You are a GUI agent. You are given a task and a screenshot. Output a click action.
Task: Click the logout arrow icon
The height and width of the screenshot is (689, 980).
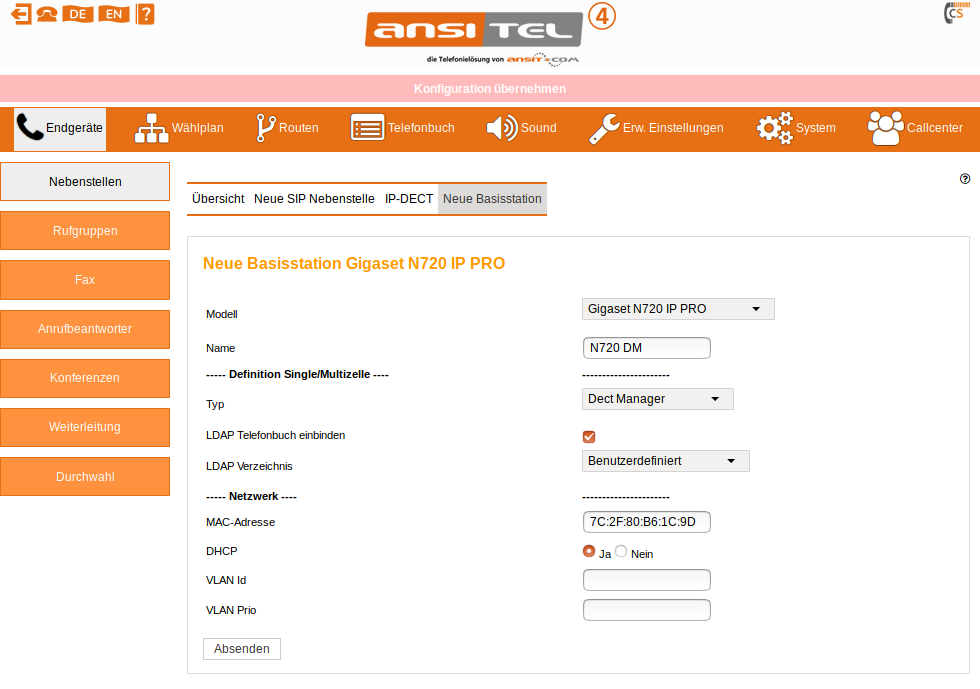tap(20, 14)
